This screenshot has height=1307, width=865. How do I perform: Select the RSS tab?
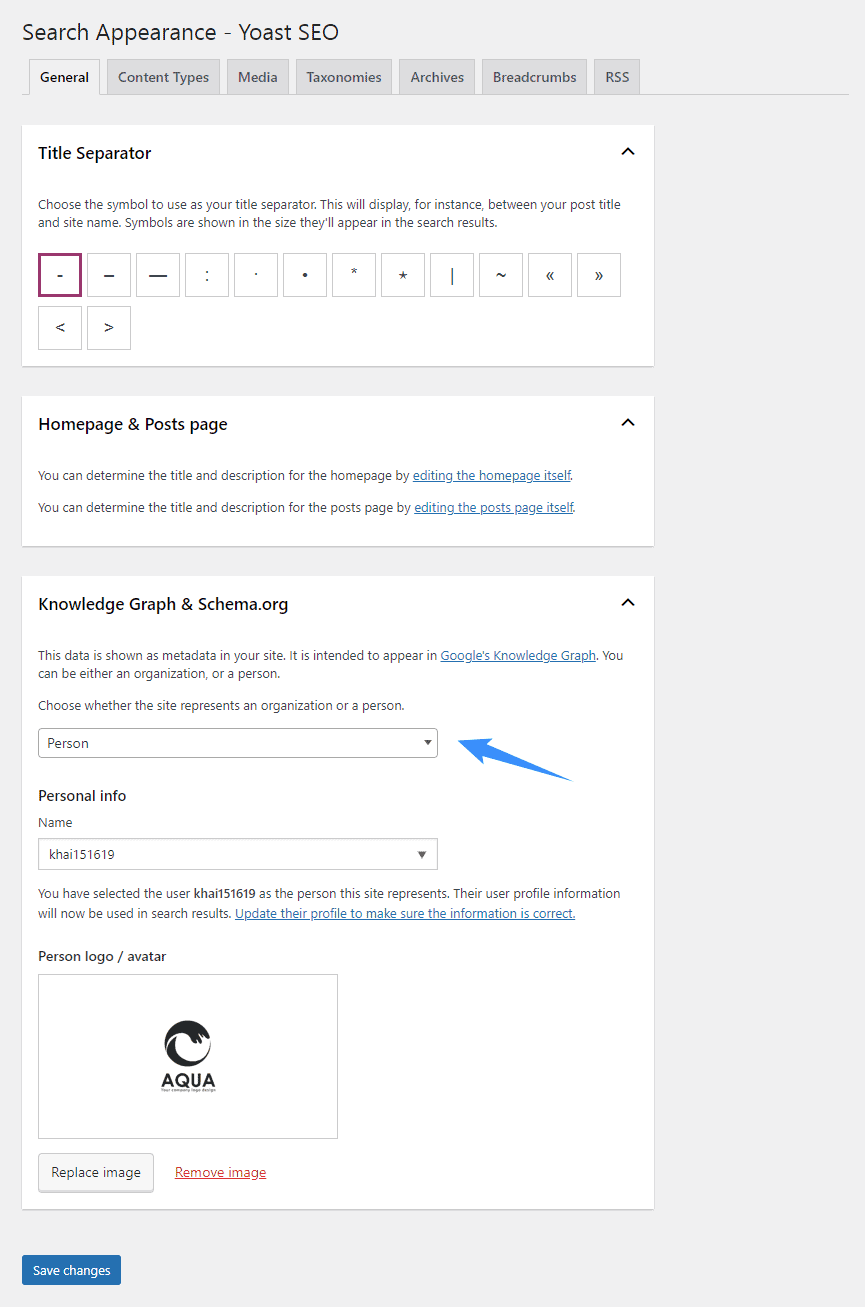click(617, 77)
